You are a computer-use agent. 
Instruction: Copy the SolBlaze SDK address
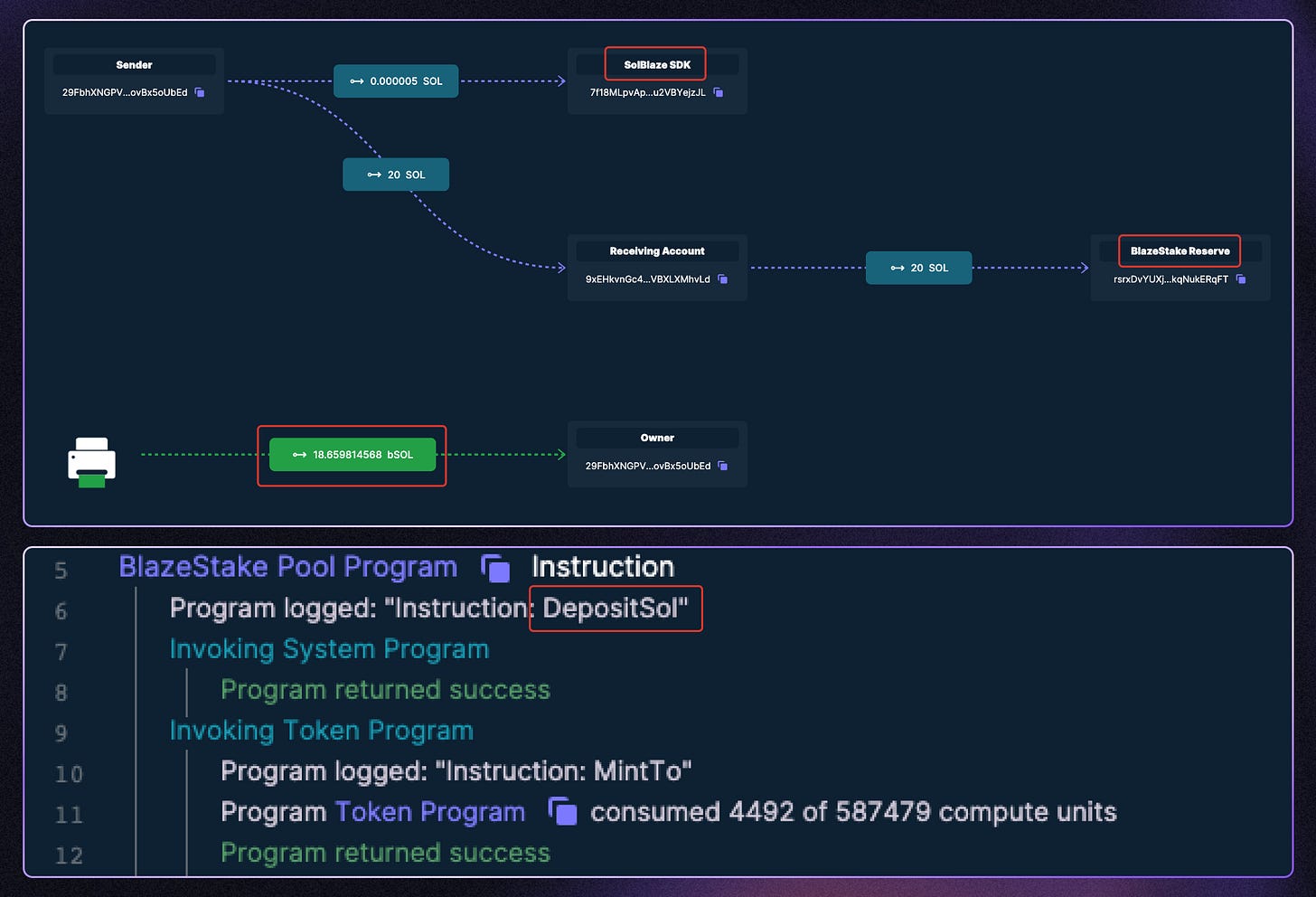(719, 92)
